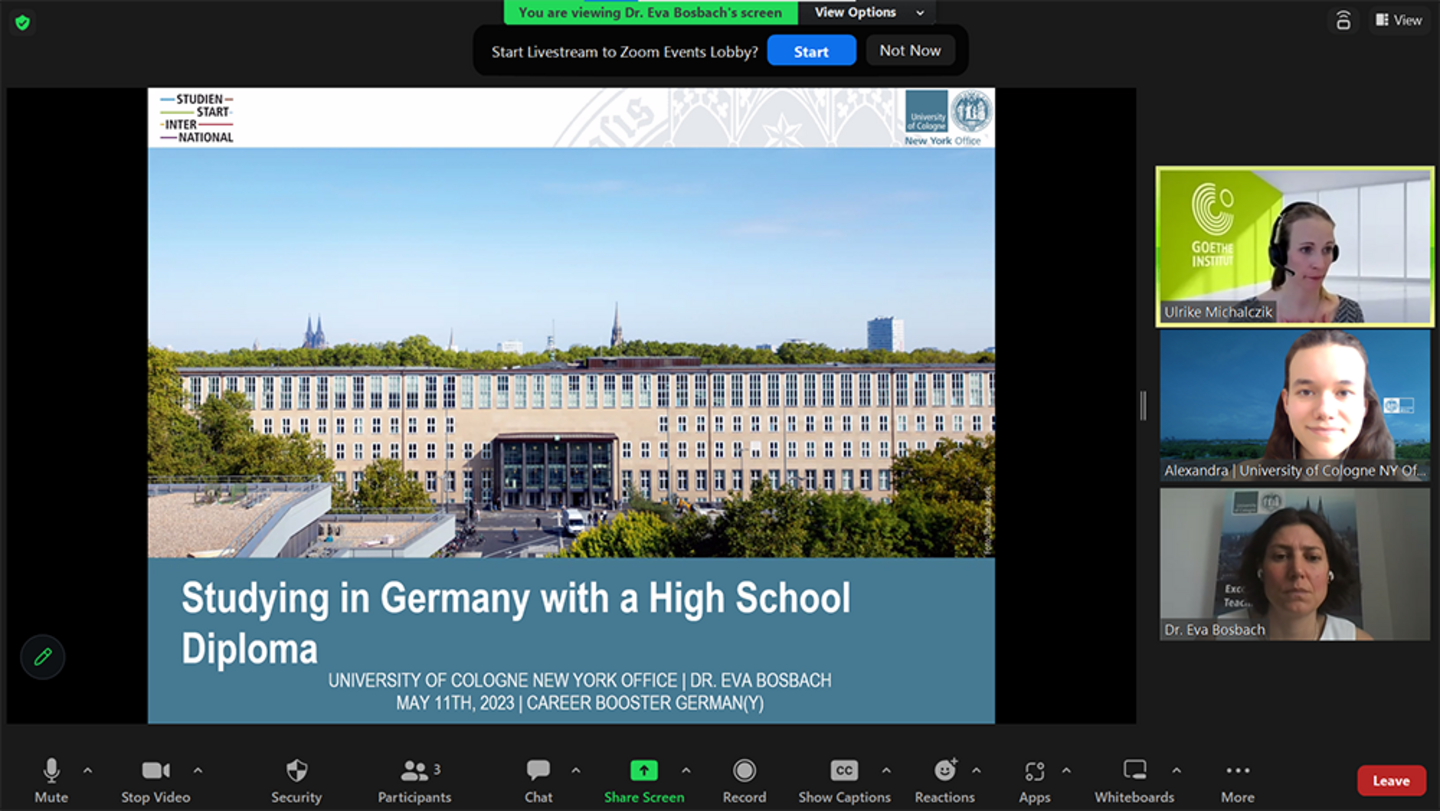Select Alexandra University of Cologne video thumbnail
The height and width of the screenshot is (811, 1440).
[x=1295, y=406]
